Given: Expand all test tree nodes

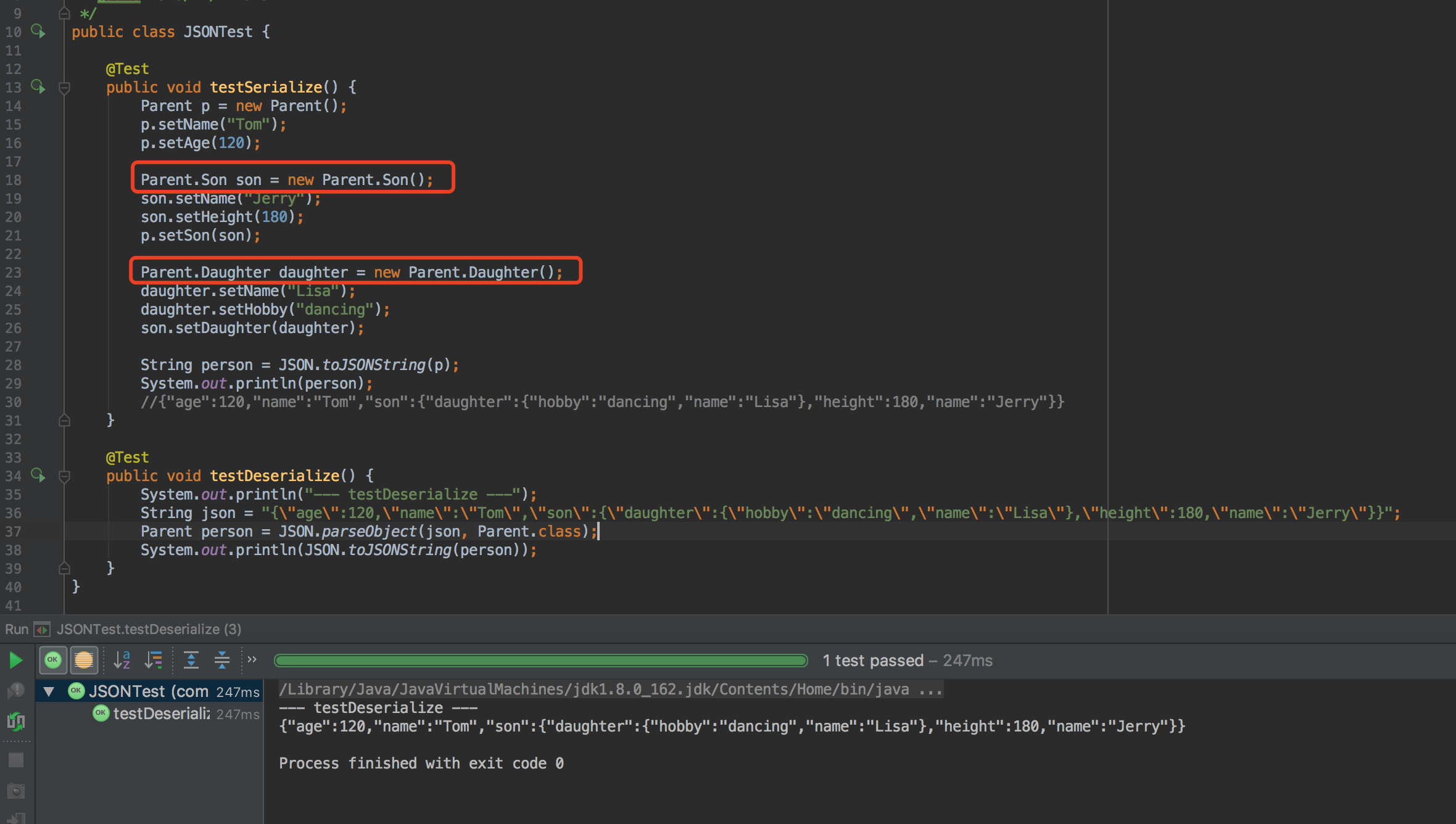Looking at the screenshot, I should click(x=191, y=660).
